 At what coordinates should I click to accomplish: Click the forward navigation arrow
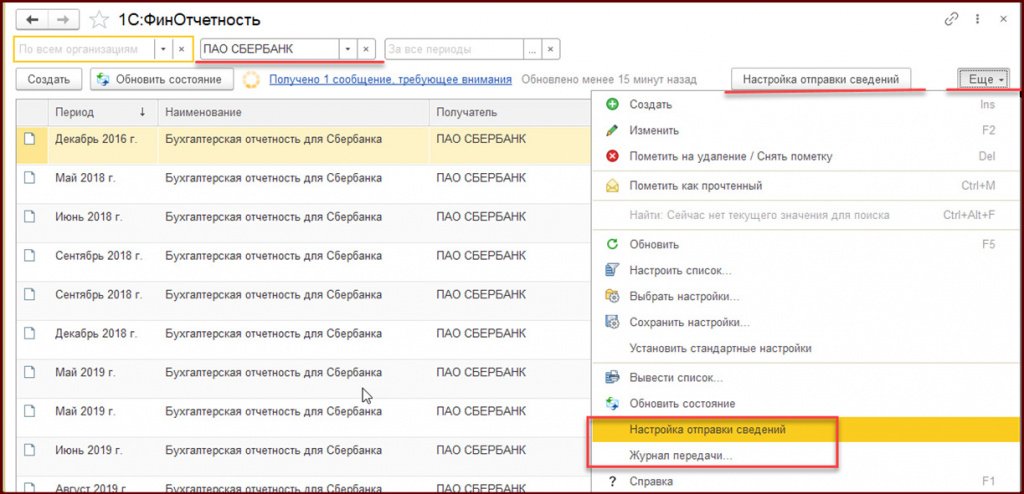pyautogui.click(x=63, y=19)
